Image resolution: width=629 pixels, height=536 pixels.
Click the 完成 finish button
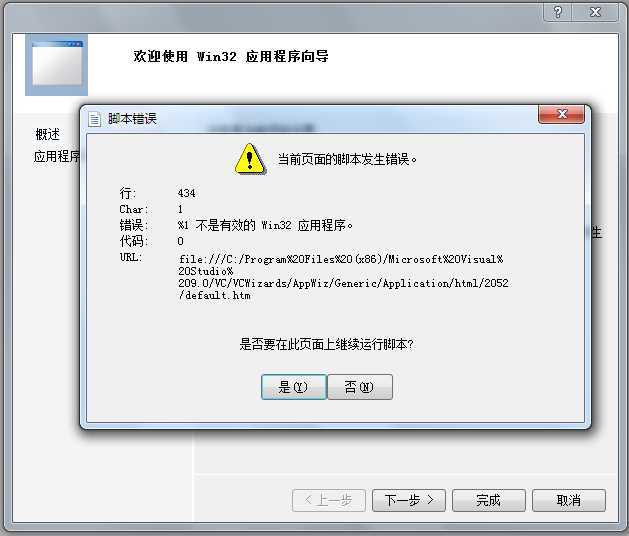pos(489,500)
